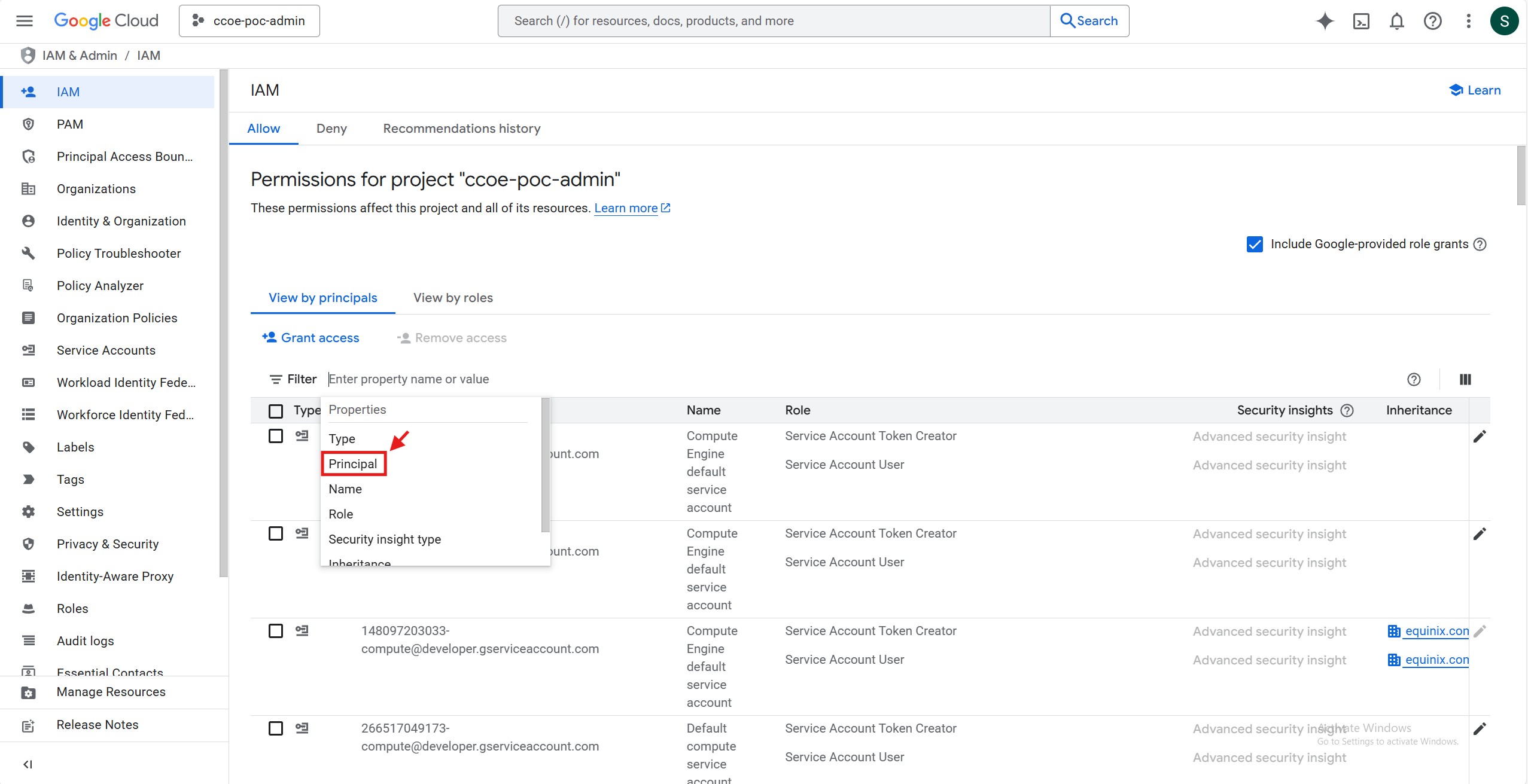Switch to View by roles tab
This screenshot has width=1528, height=784.
[x=453, y=298]
